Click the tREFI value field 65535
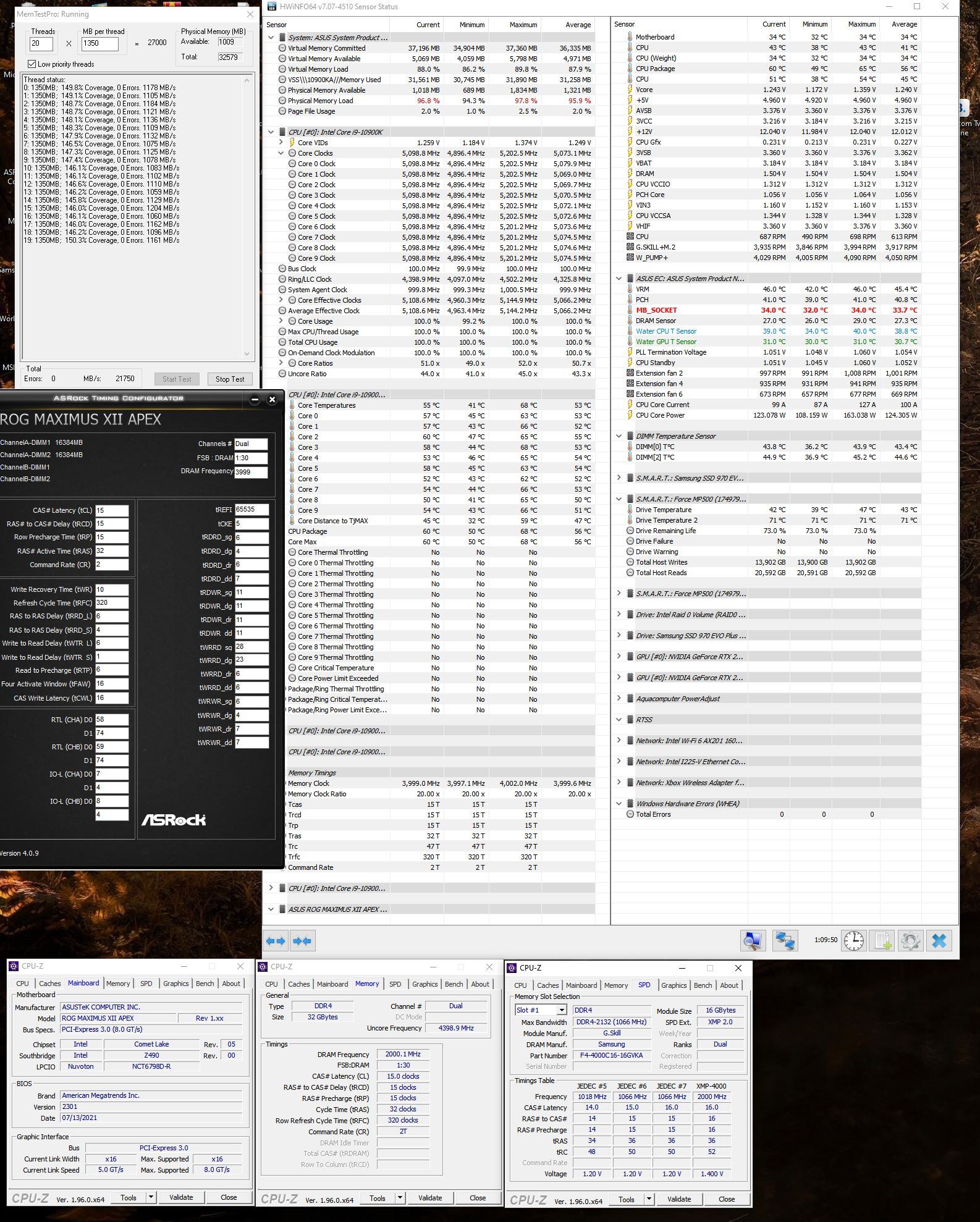Image resolution: width=980 pixels, height=1222 pixels. click(x=251, y=510)
